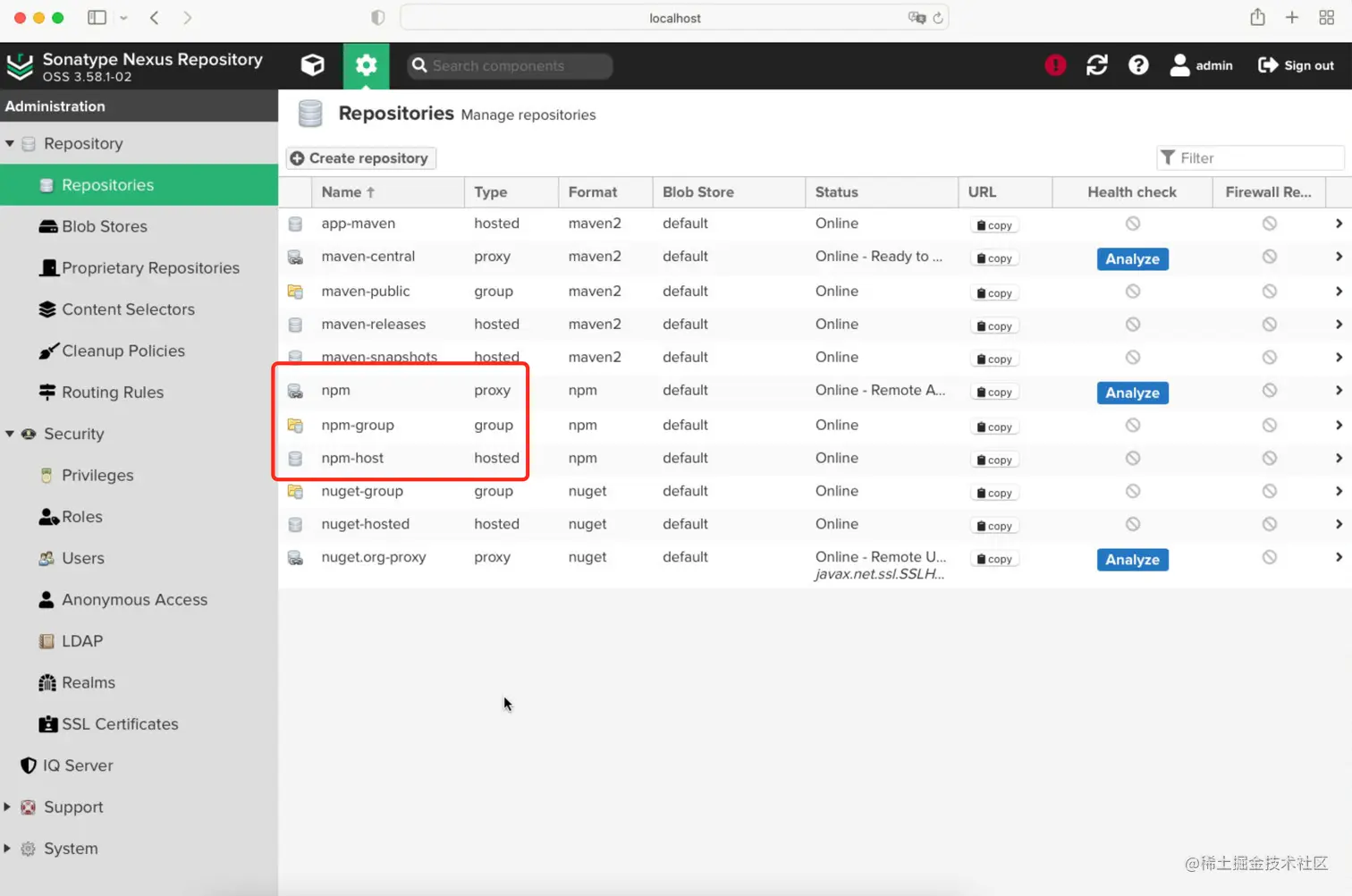This screenshot has height=896, width=1352.
Task: Select the nuget.org-proxy repository name
Action: click(374, 557)
